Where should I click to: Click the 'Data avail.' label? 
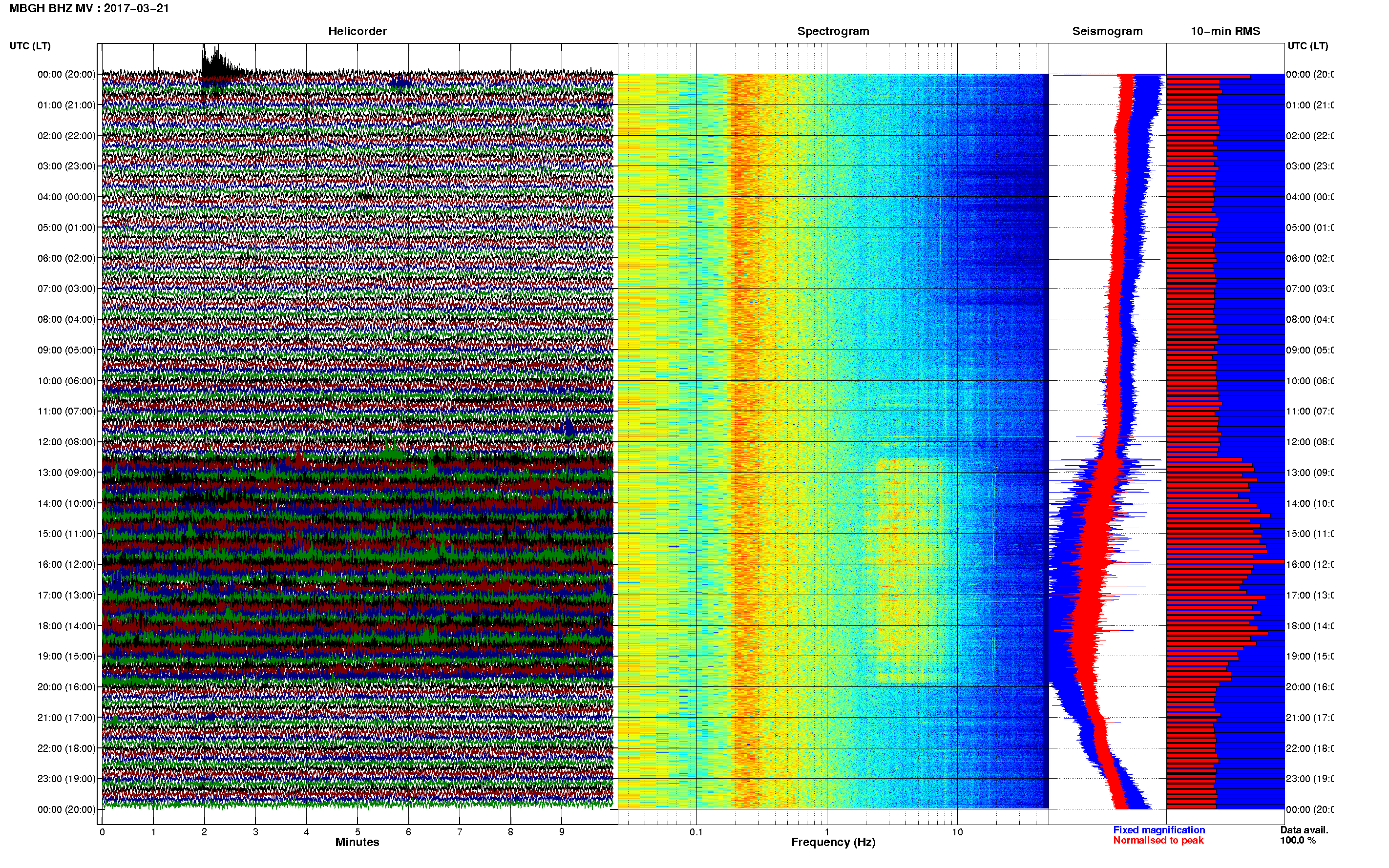tap(1304, 830)
